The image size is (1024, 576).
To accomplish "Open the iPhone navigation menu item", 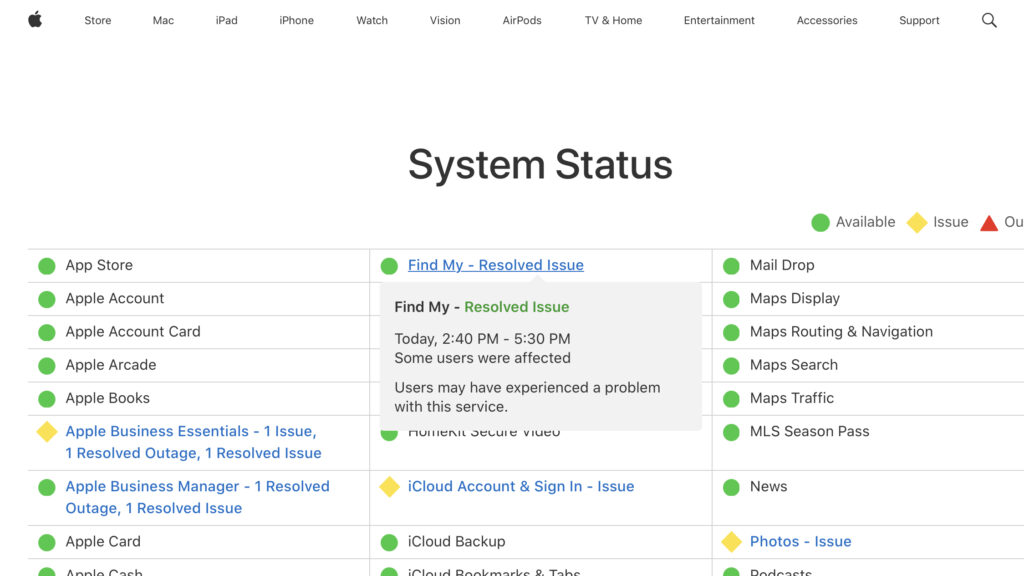I will pyautogui.click(x=296, y=20).
